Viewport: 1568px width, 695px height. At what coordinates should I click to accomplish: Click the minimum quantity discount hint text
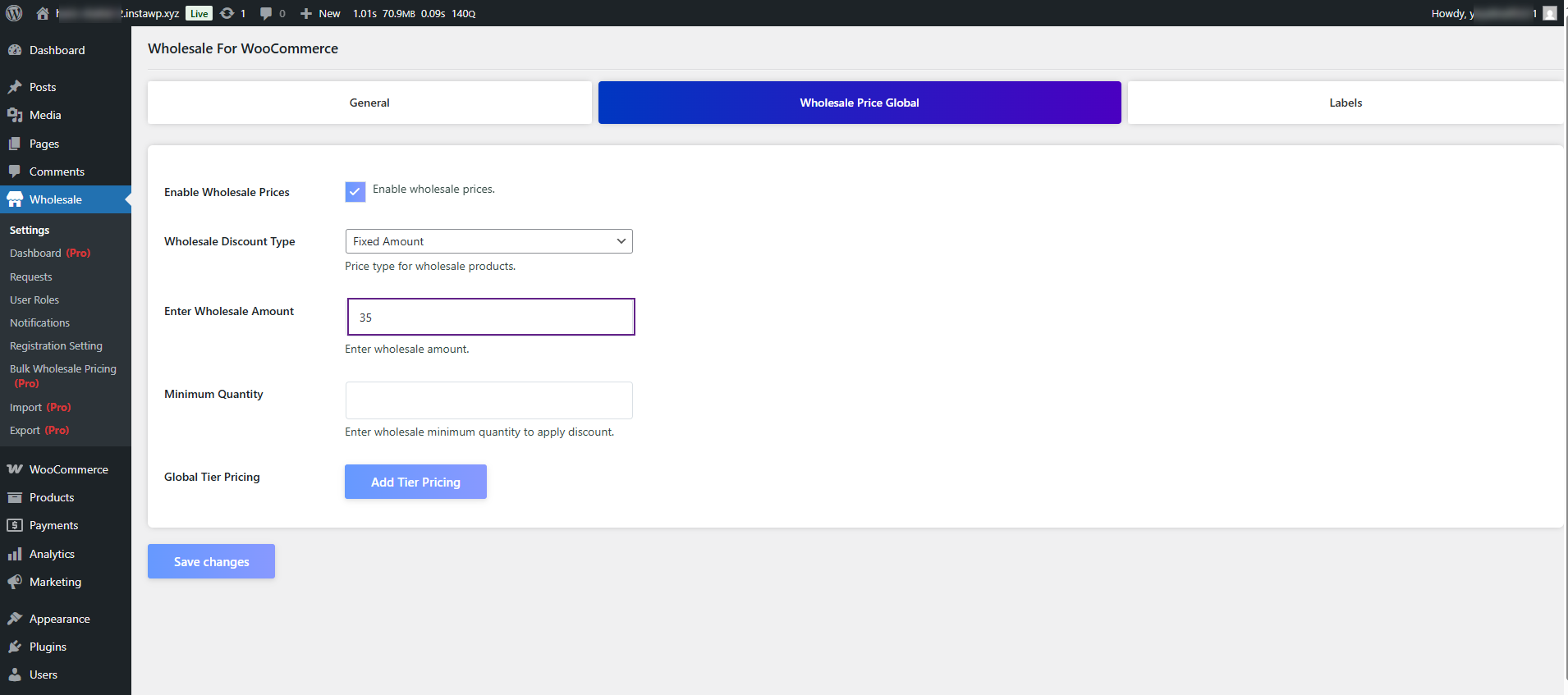click(x=479, y=432)
